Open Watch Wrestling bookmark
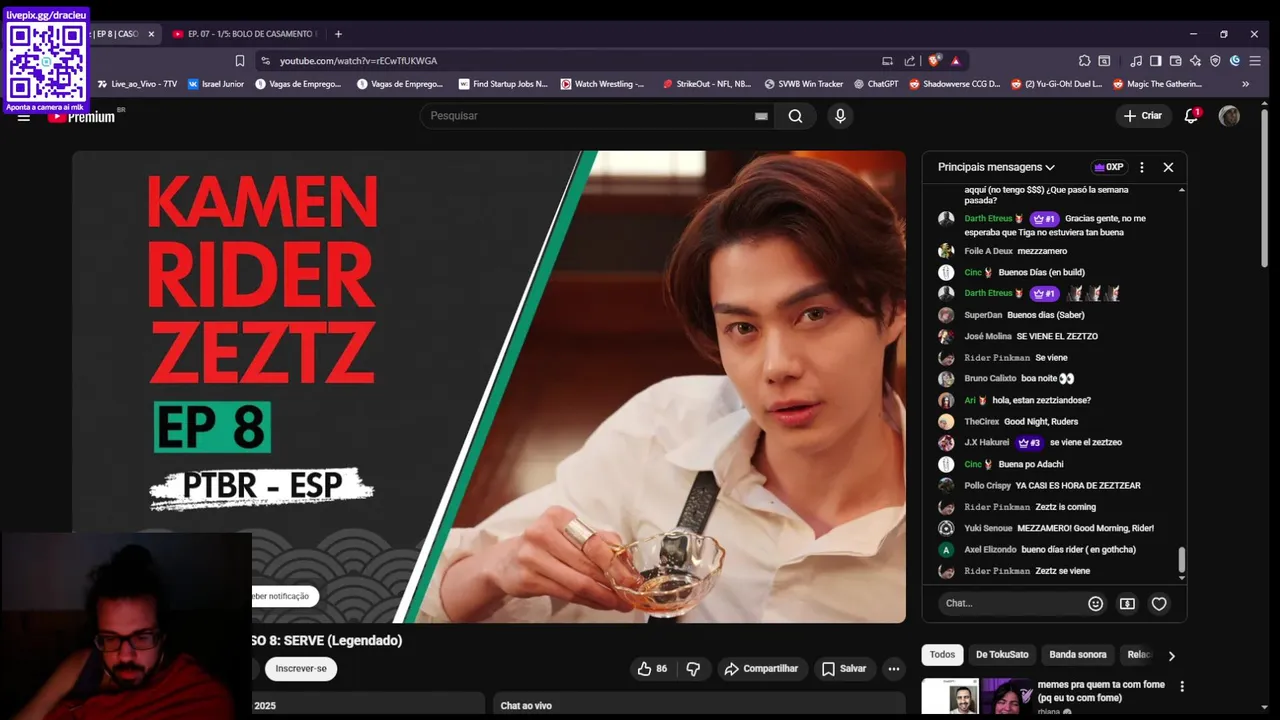This screenshot has height=720, width=1280. click(603, 84)
